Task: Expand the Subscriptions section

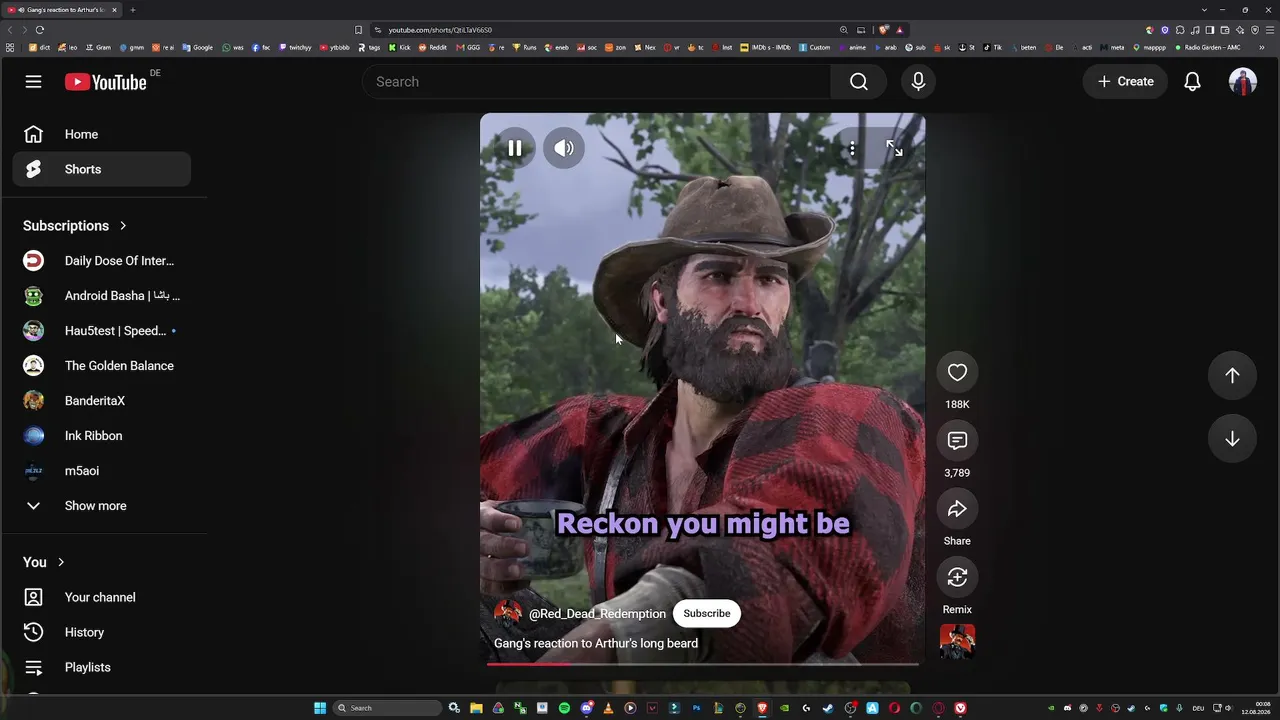Action: (x=75, y=226)
